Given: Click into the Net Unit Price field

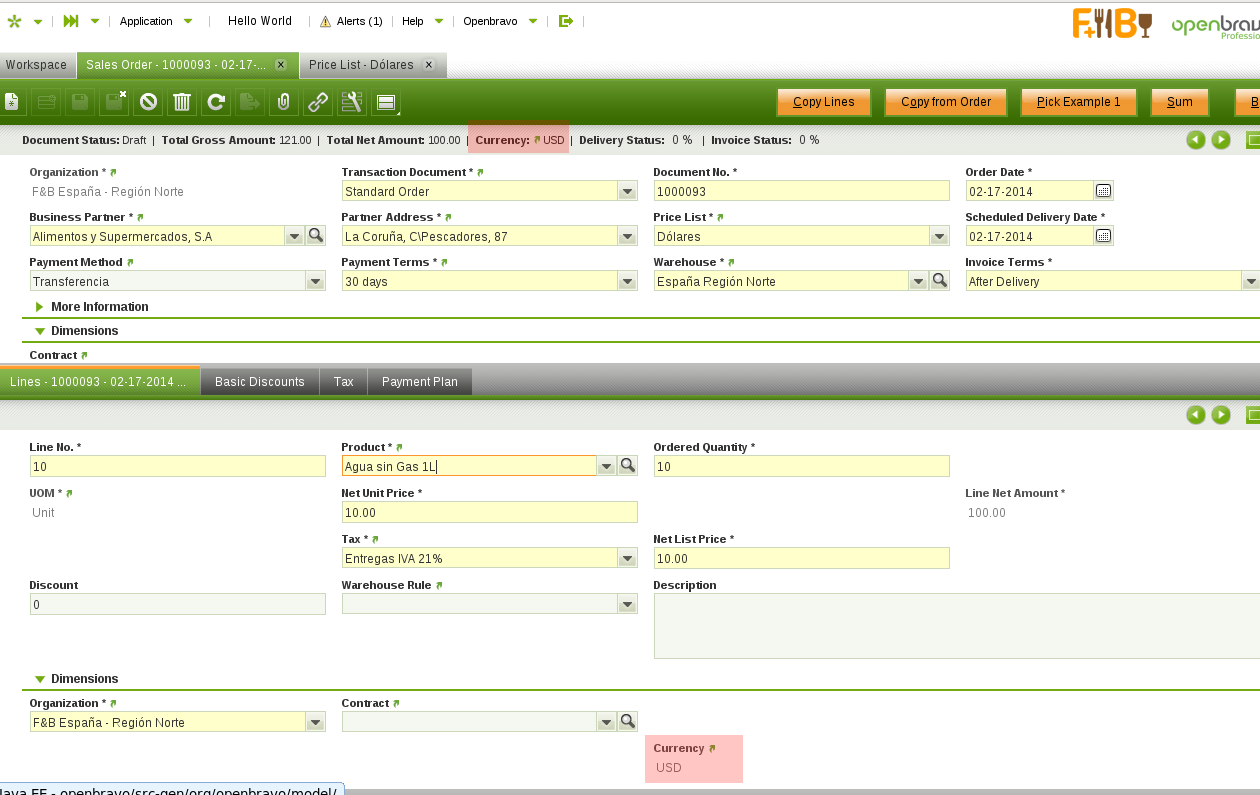Looking at the screenshot, I should click(489, 513).
